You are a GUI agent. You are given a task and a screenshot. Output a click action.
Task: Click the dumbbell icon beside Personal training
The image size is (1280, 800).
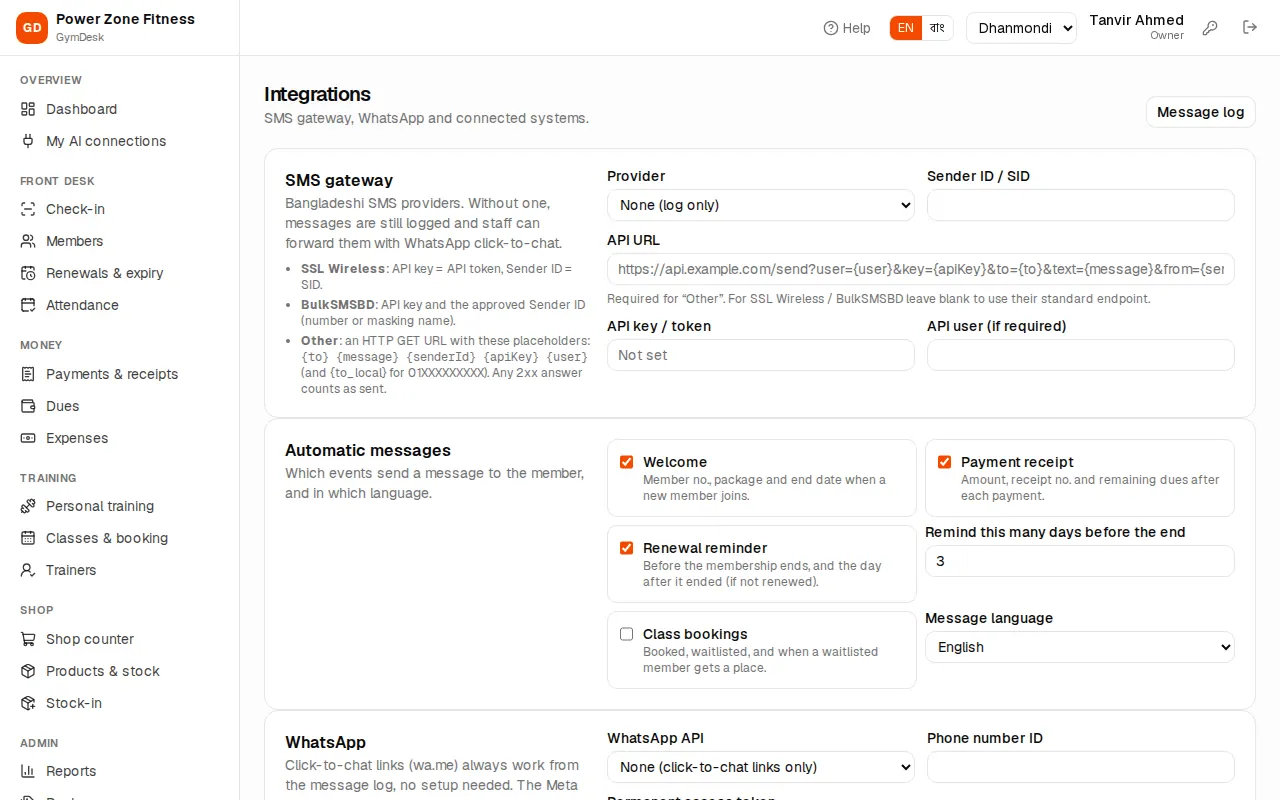(x=28, y=506)
